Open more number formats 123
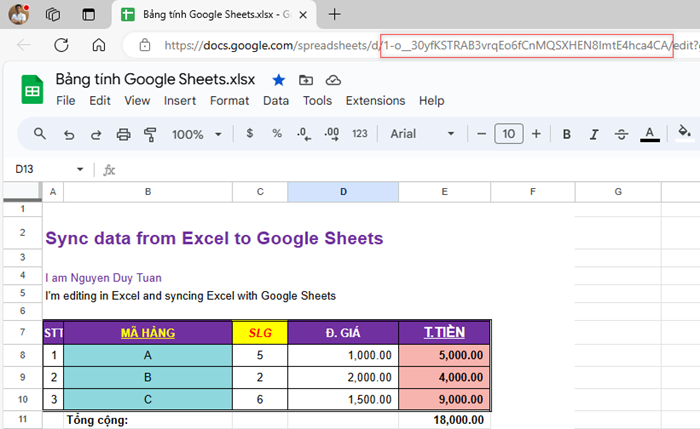This screenshot has height=429, width=700. coord(359,133)
